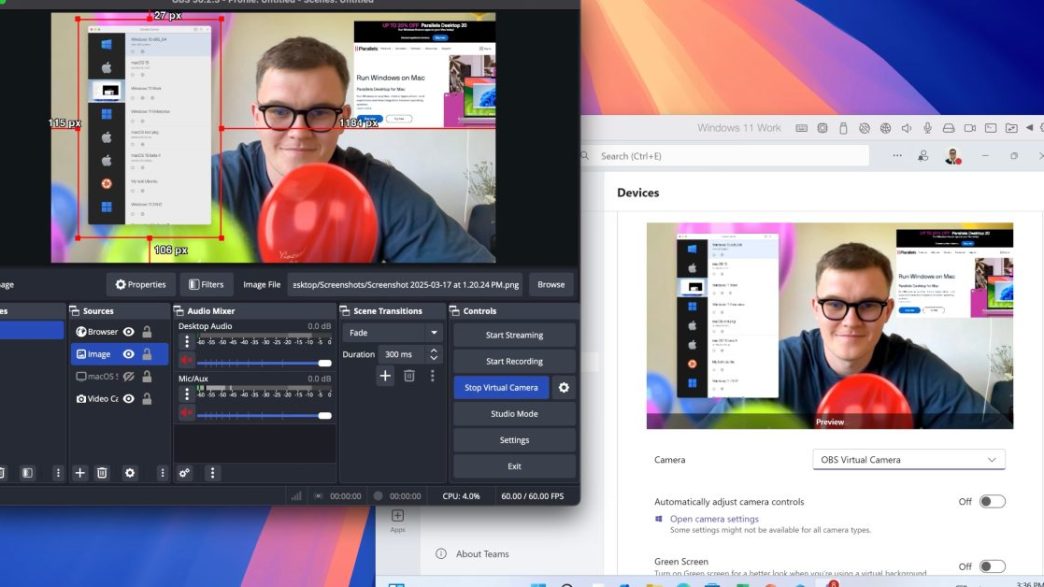Open advanced audio properties gears icon
This screenshot has height=587, width=1044.
point(185,473)
